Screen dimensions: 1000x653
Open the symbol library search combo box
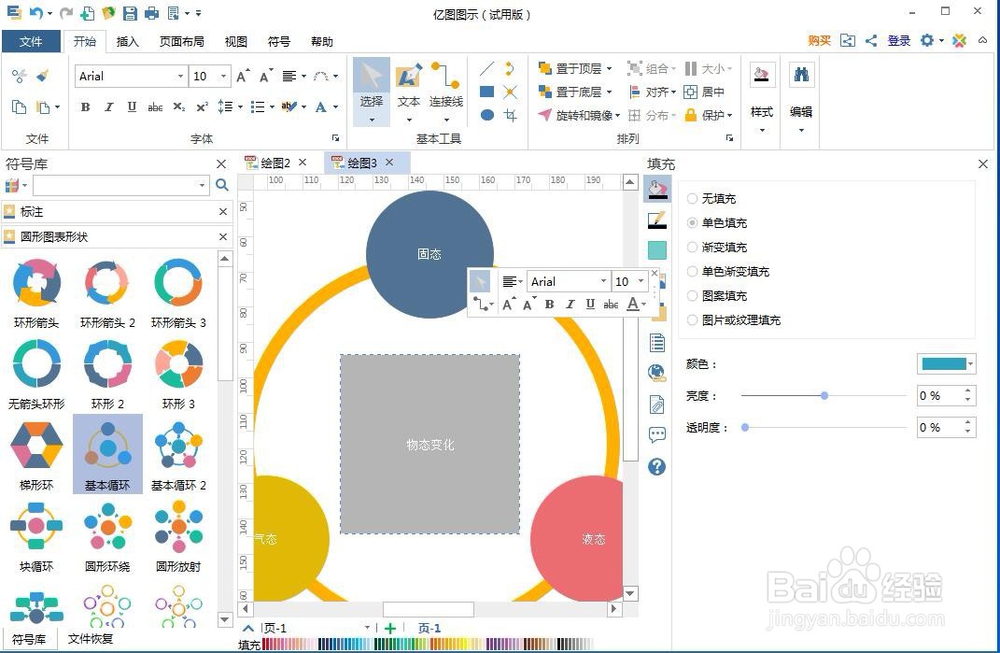click(121, 185)
